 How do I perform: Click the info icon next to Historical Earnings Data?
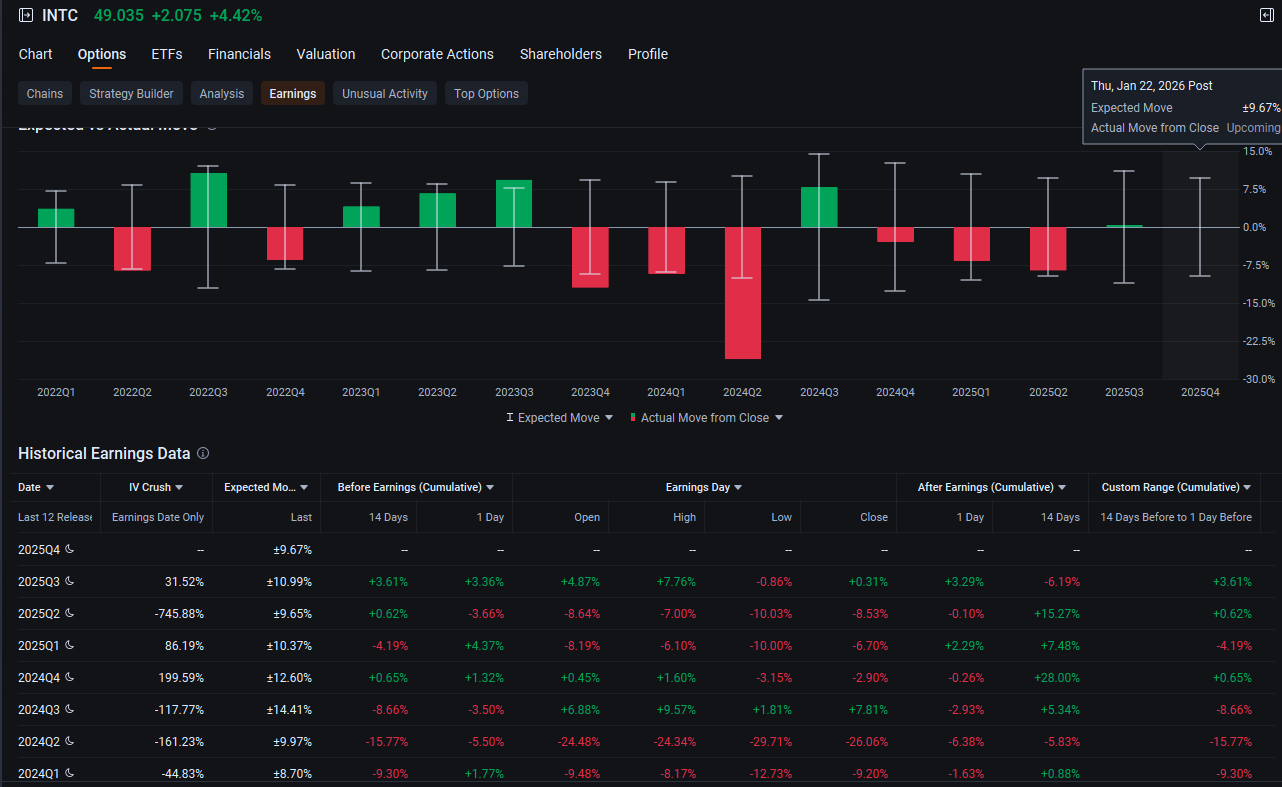point(203,453)
